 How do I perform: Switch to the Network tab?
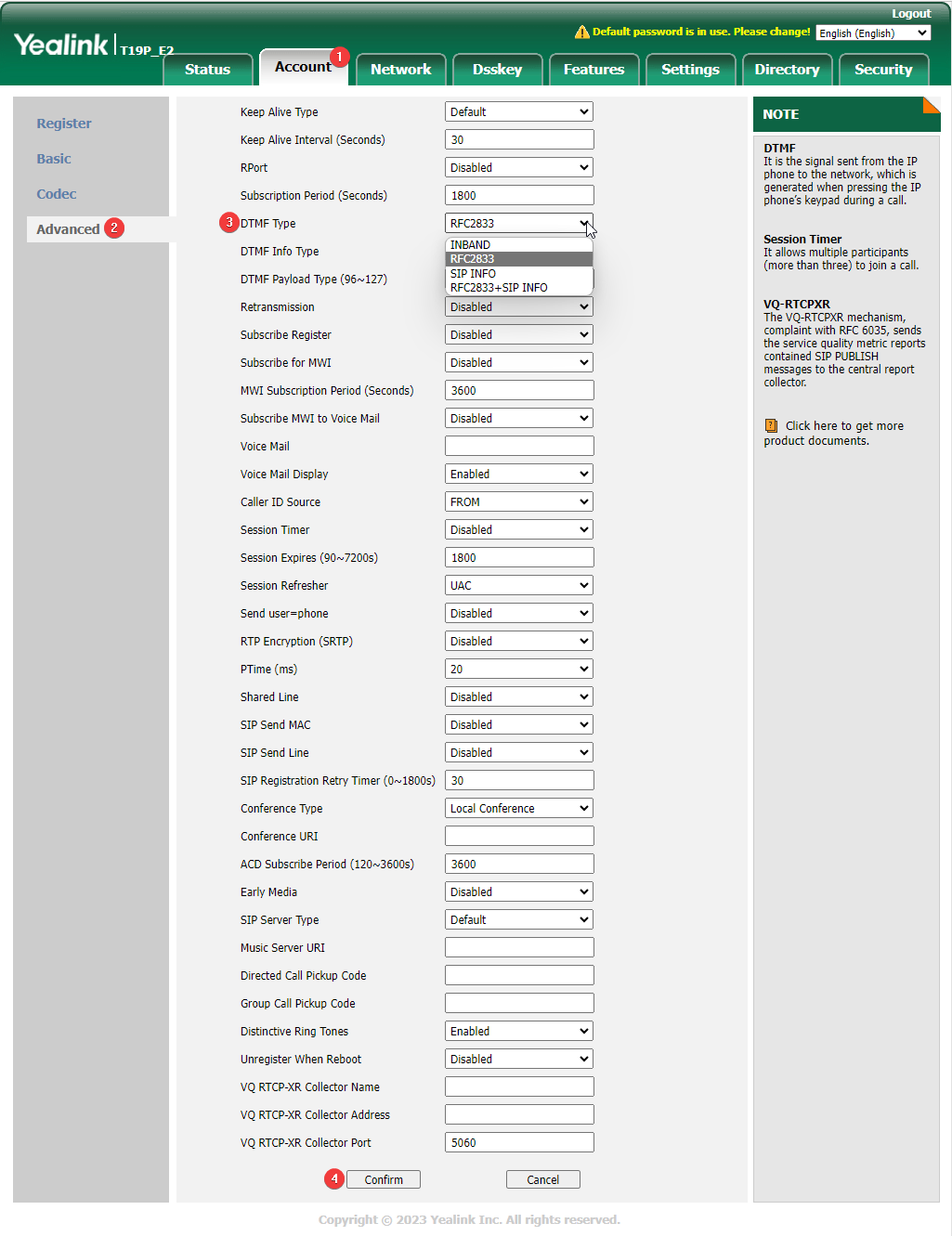[x=400, y=70]
